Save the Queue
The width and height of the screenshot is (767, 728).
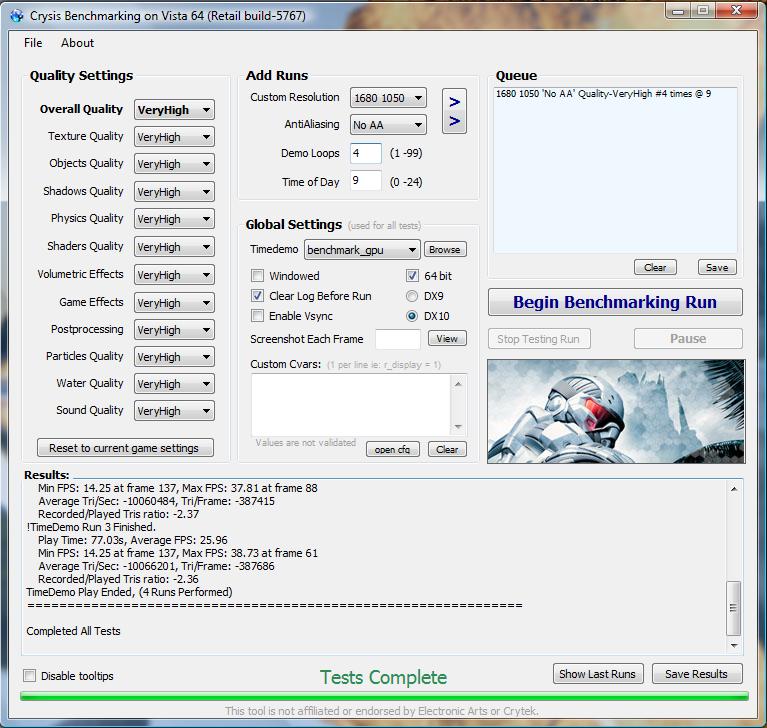(x=717, y=268)
